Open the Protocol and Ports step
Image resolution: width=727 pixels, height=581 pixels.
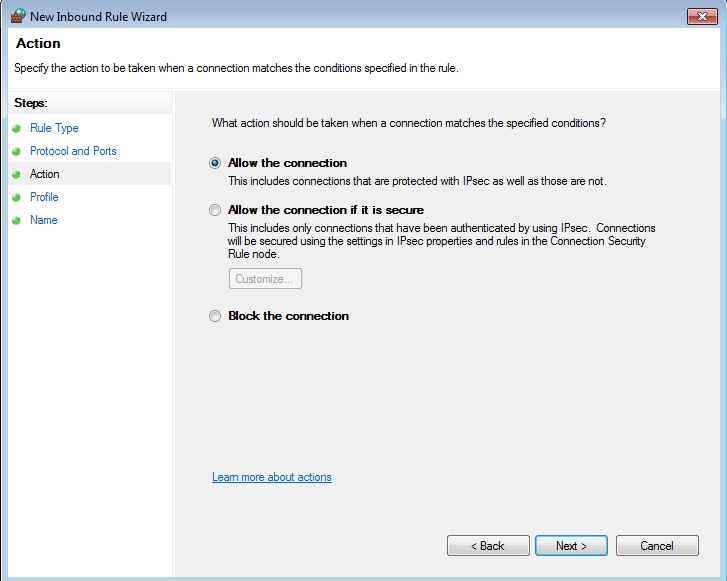[x=73, y=151]
